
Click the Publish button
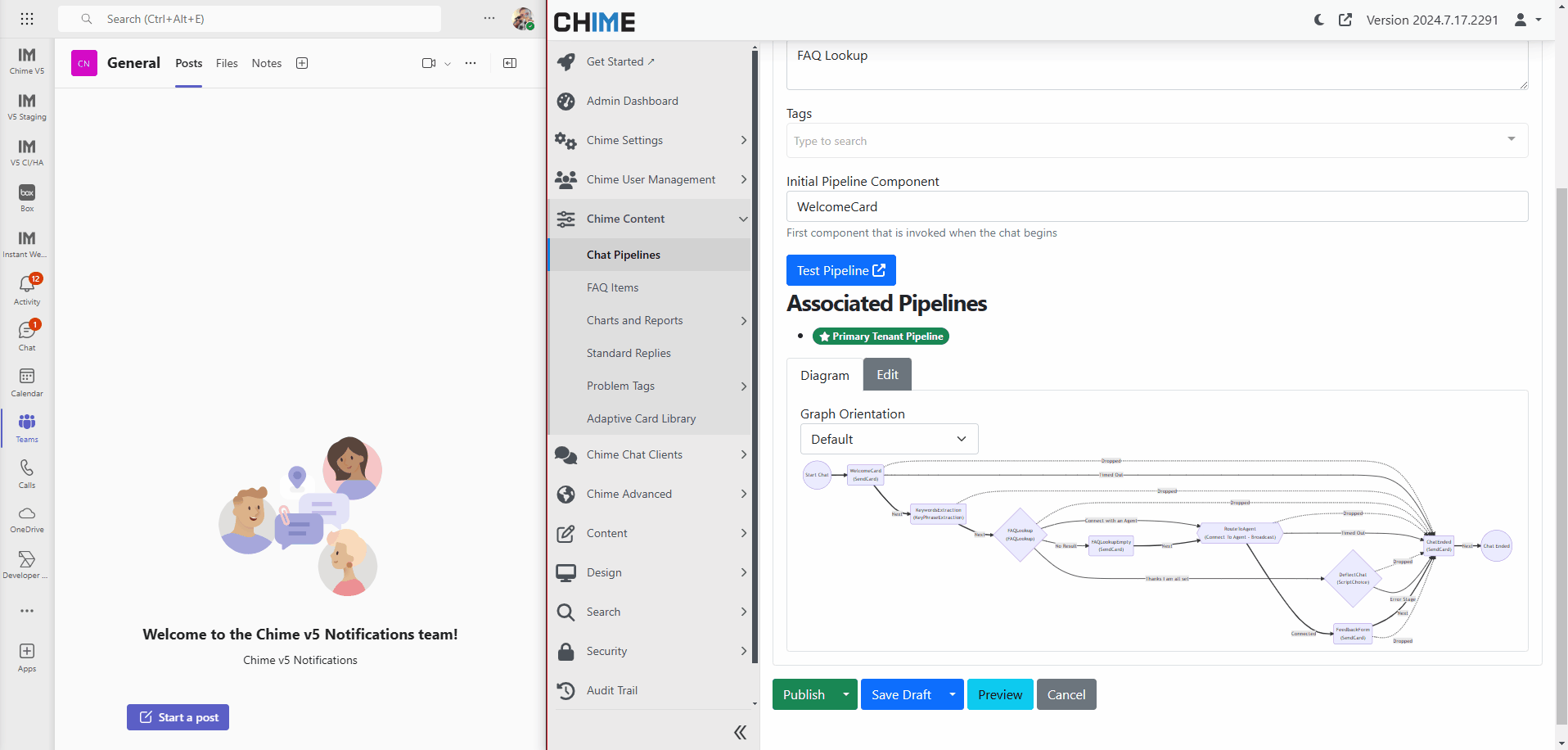click(804, 694)
